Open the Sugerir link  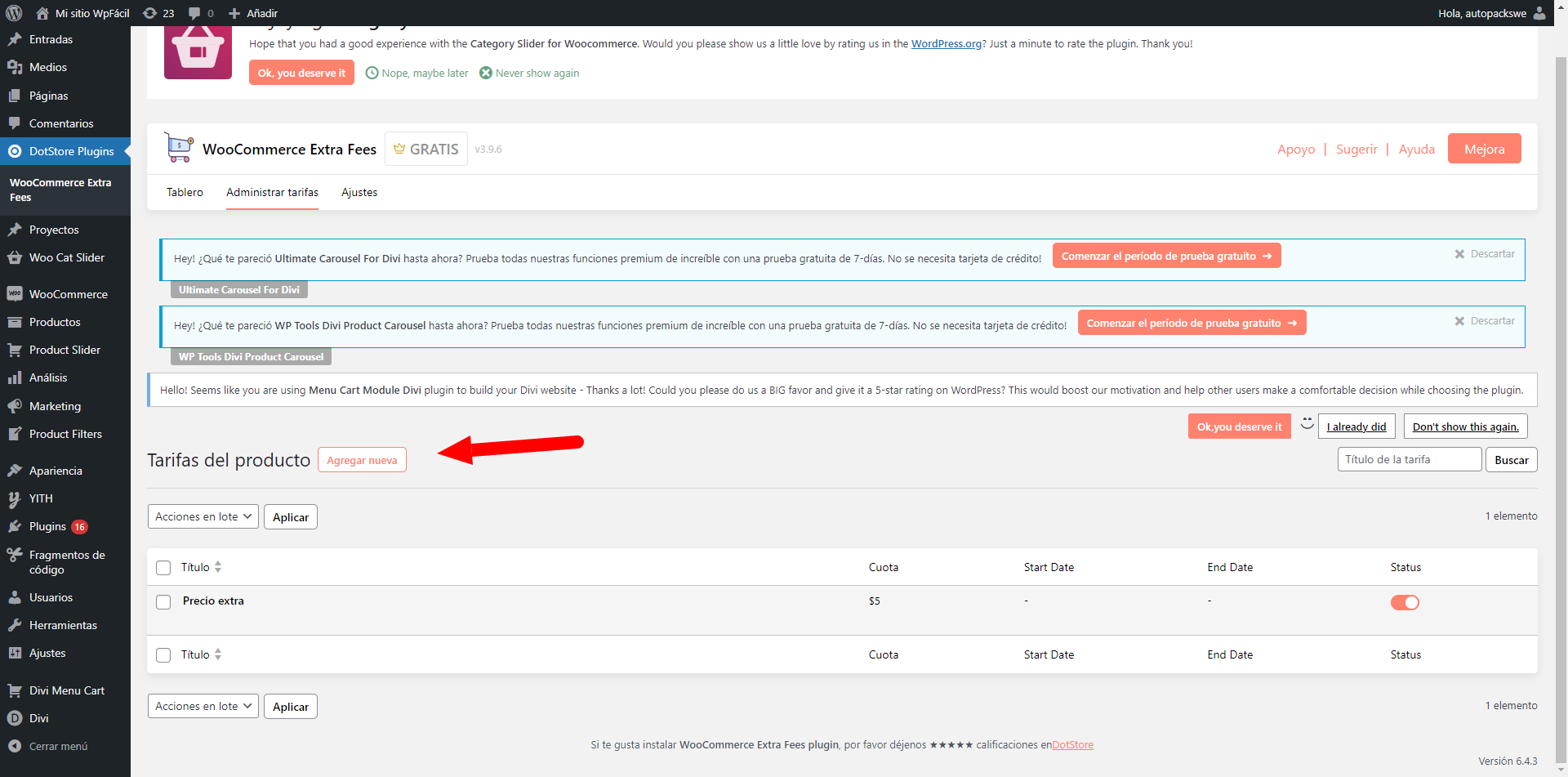[x=1356, y=149]
